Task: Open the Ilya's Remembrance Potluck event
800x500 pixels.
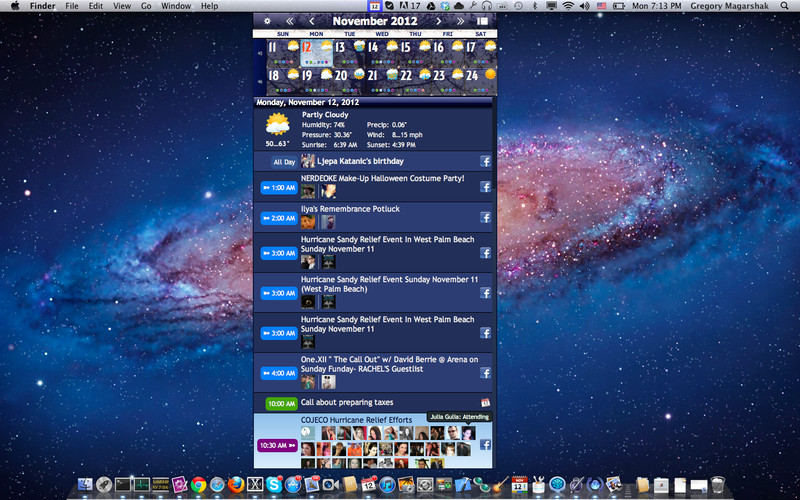Action: pyautogui.click(x=350, y=209)
